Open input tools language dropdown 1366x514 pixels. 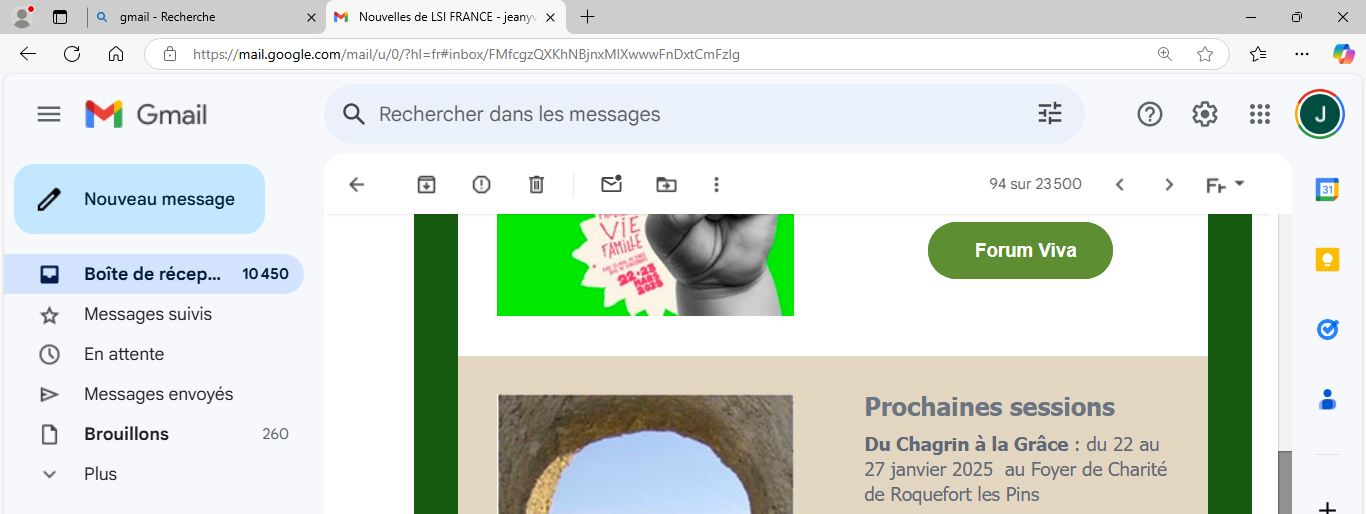tap(1225, 184)
